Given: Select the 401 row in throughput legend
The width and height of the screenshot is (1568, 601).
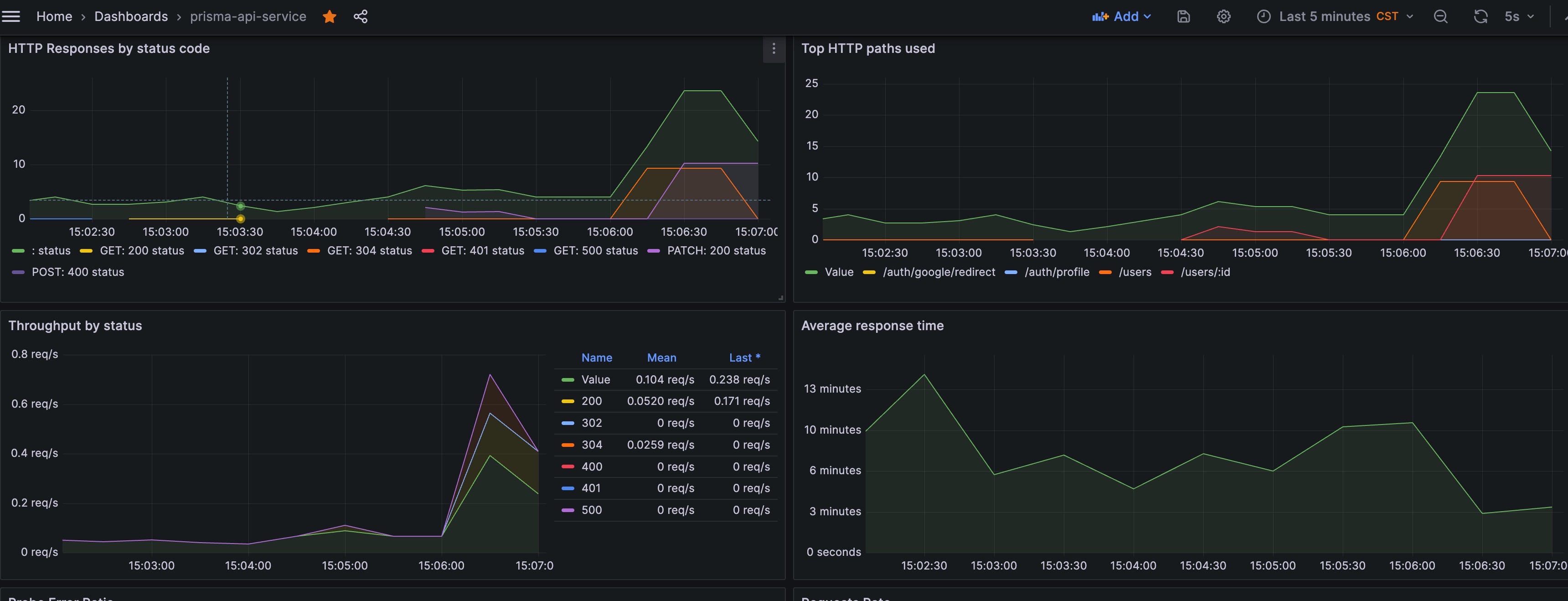Looking at the screenshot, I should [x=666, y=488].
